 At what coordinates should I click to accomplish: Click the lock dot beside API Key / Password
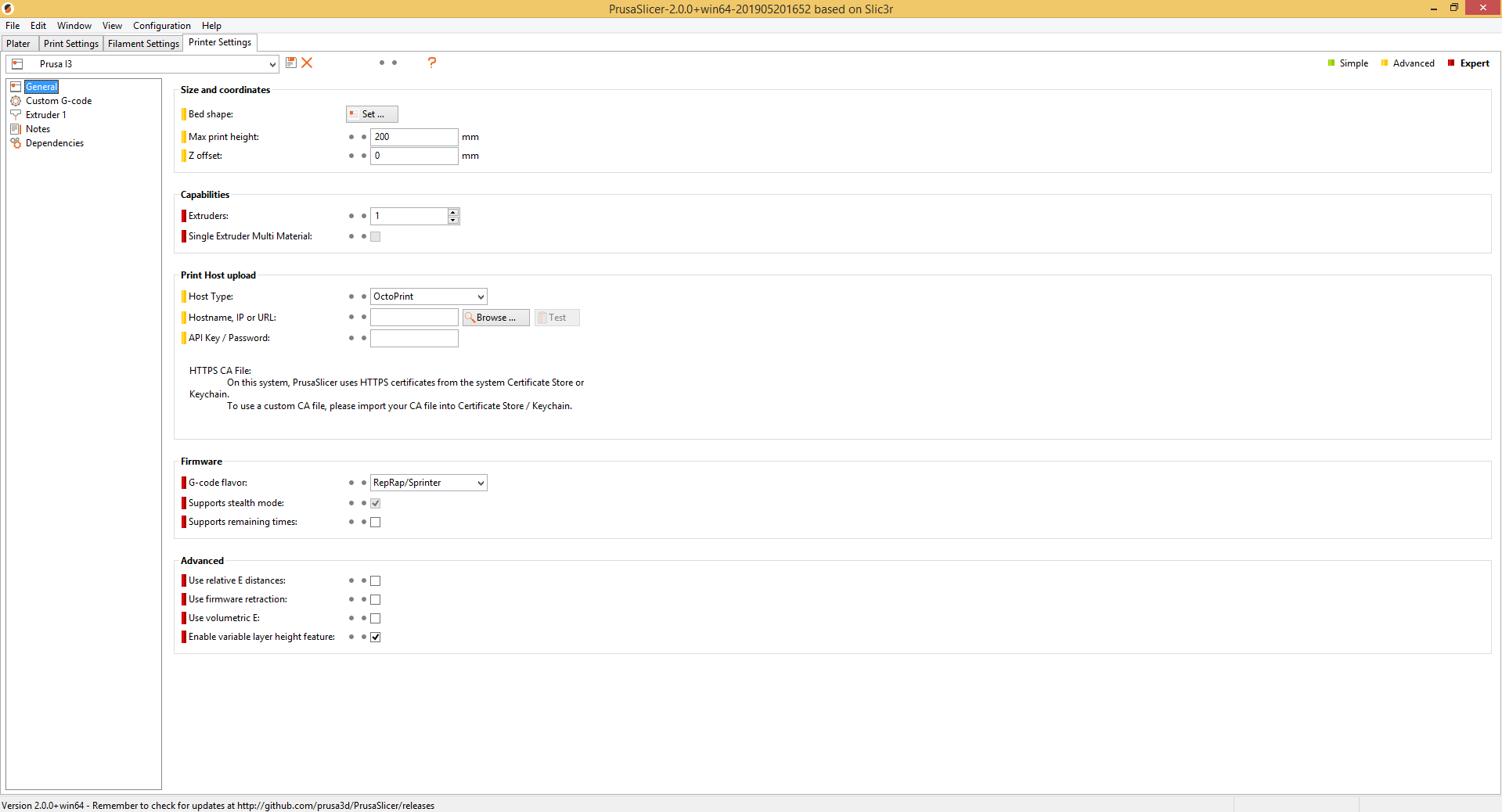[351, 338]
